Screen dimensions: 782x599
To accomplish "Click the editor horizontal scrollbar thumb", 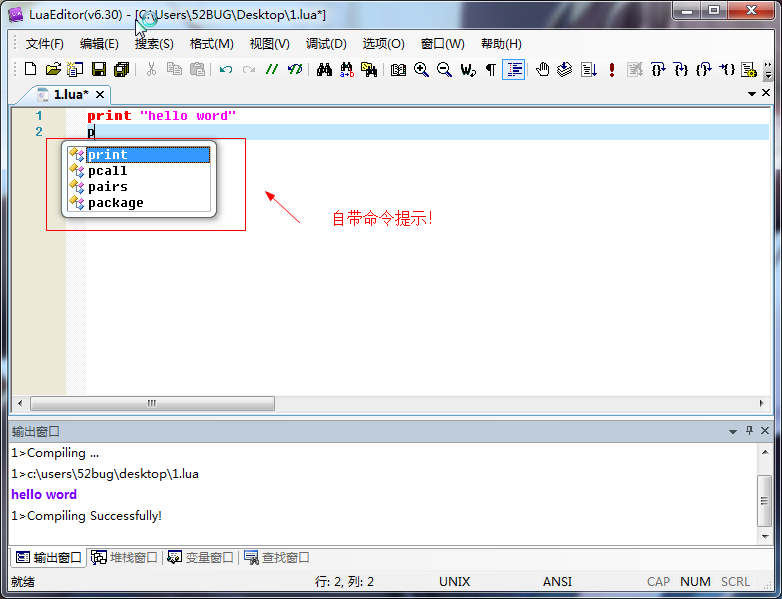I will [152, 403].
